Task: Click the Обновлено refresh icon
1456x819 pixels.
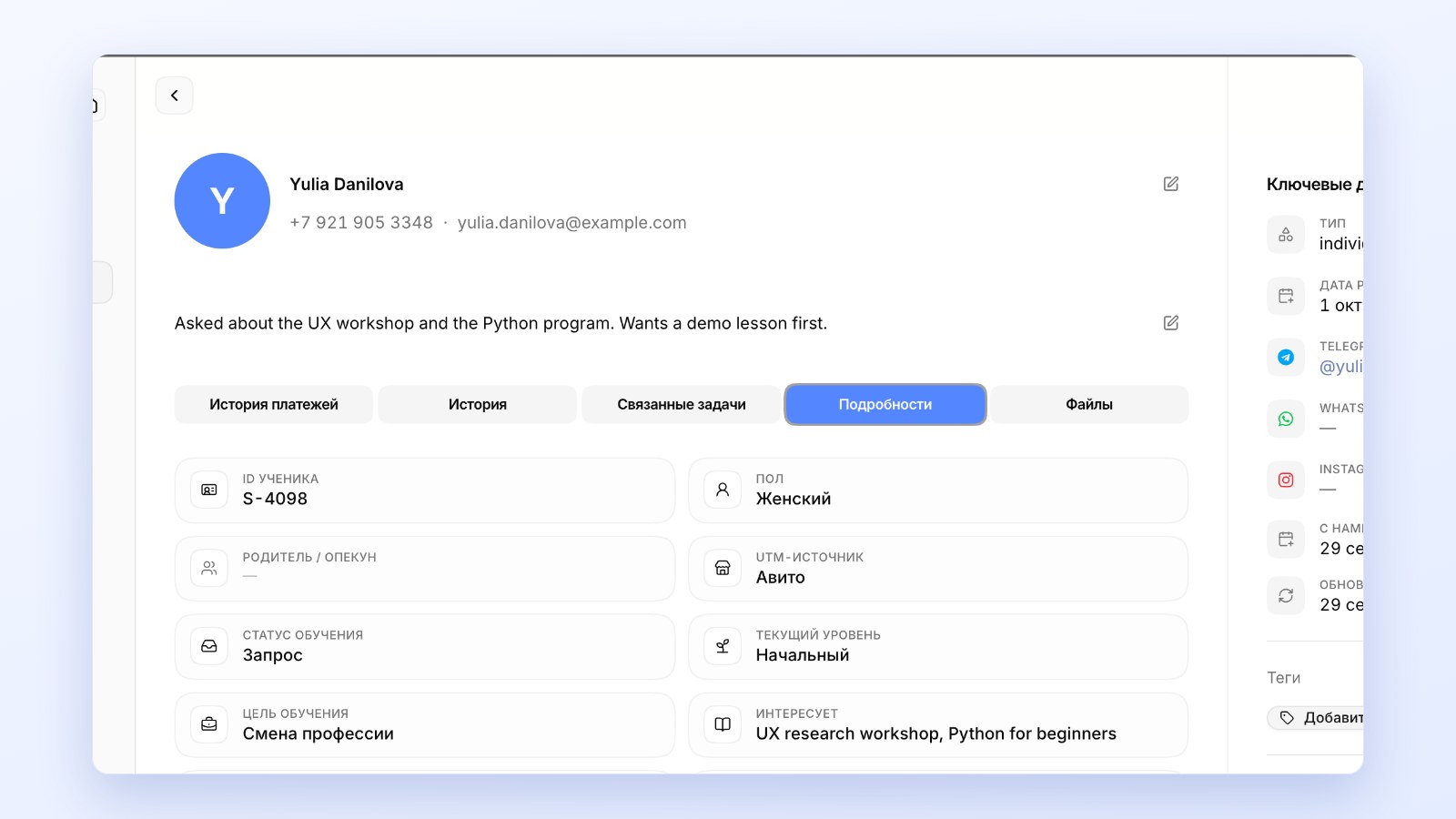Action: [1286, 596]
